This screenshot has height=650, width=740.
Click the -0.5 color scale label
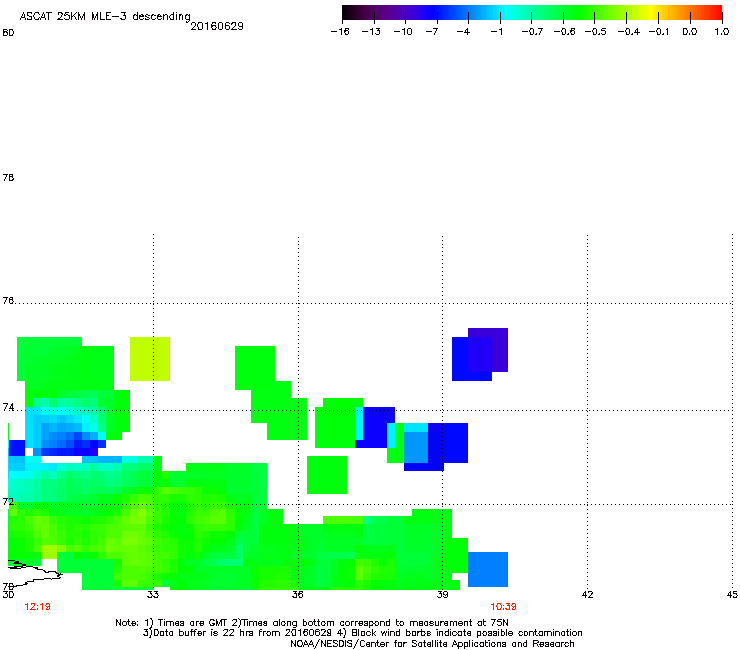(596, 32)
